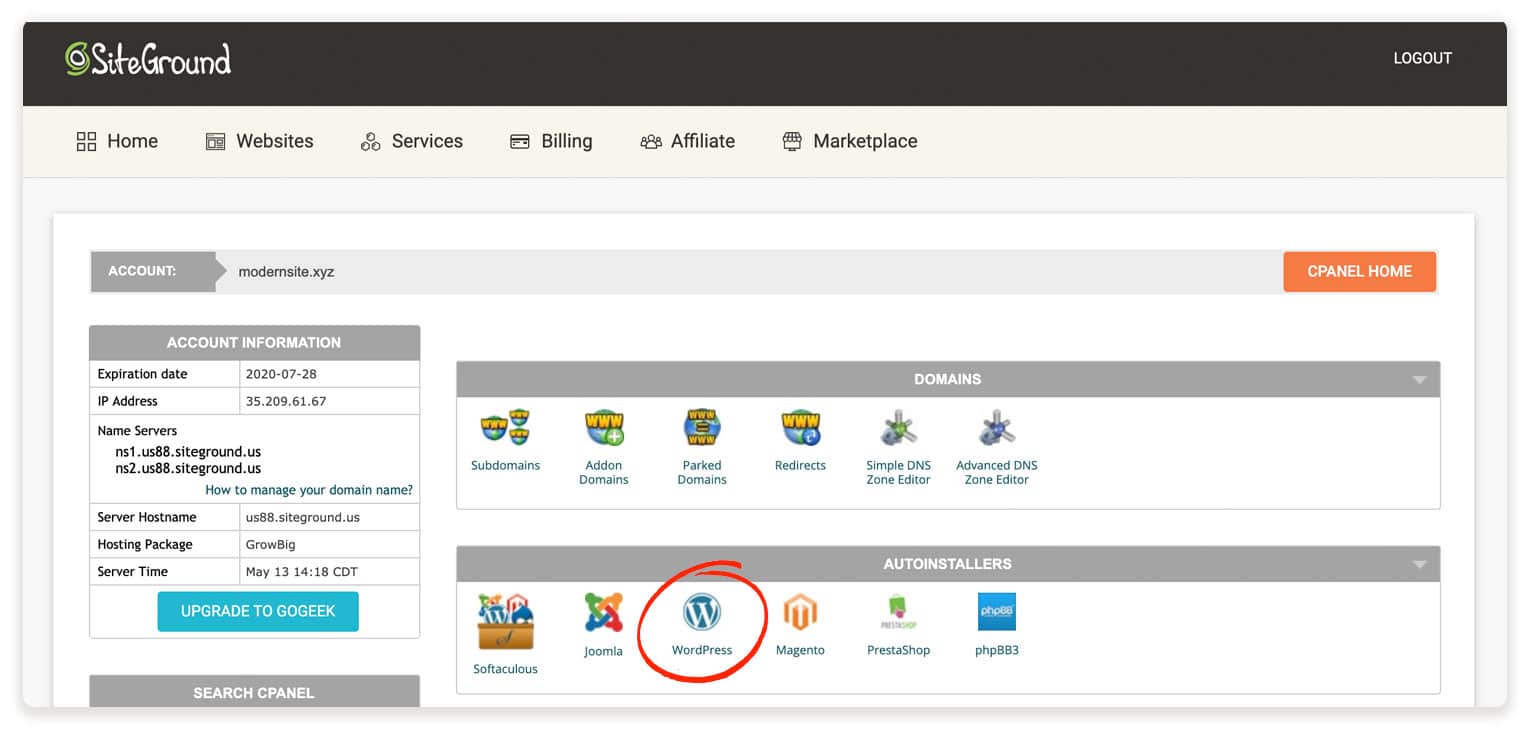
Task: Click the SEARCH CPANEL header
Action: coord(254,692)
